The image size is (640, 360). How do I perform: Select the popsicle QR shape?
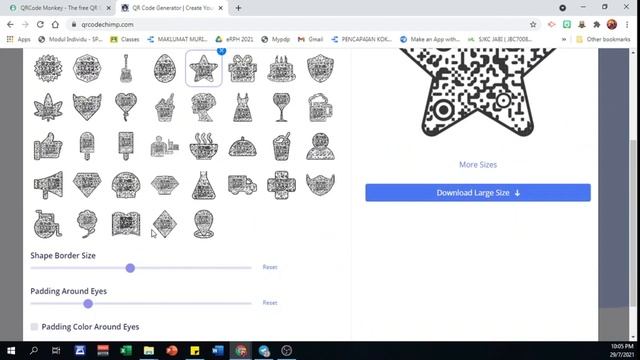point(87,146)
